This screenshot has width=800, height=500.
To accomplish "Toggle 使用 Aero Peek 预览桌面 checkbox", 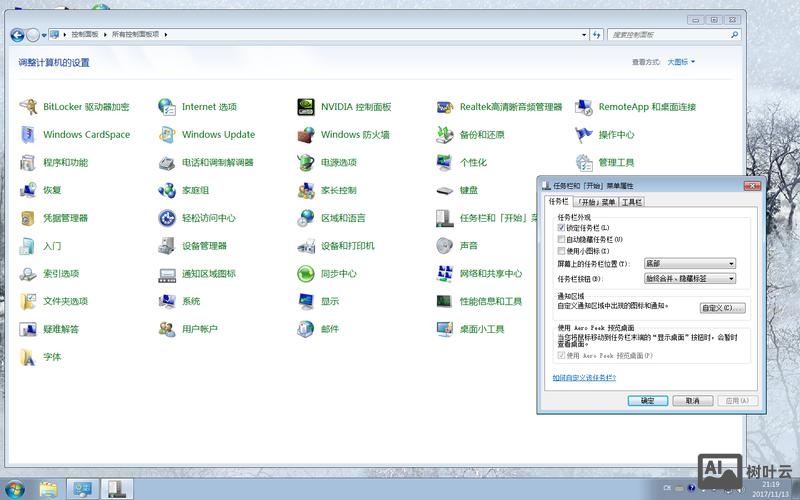I will pyautogui.click(x=561, y=356).
